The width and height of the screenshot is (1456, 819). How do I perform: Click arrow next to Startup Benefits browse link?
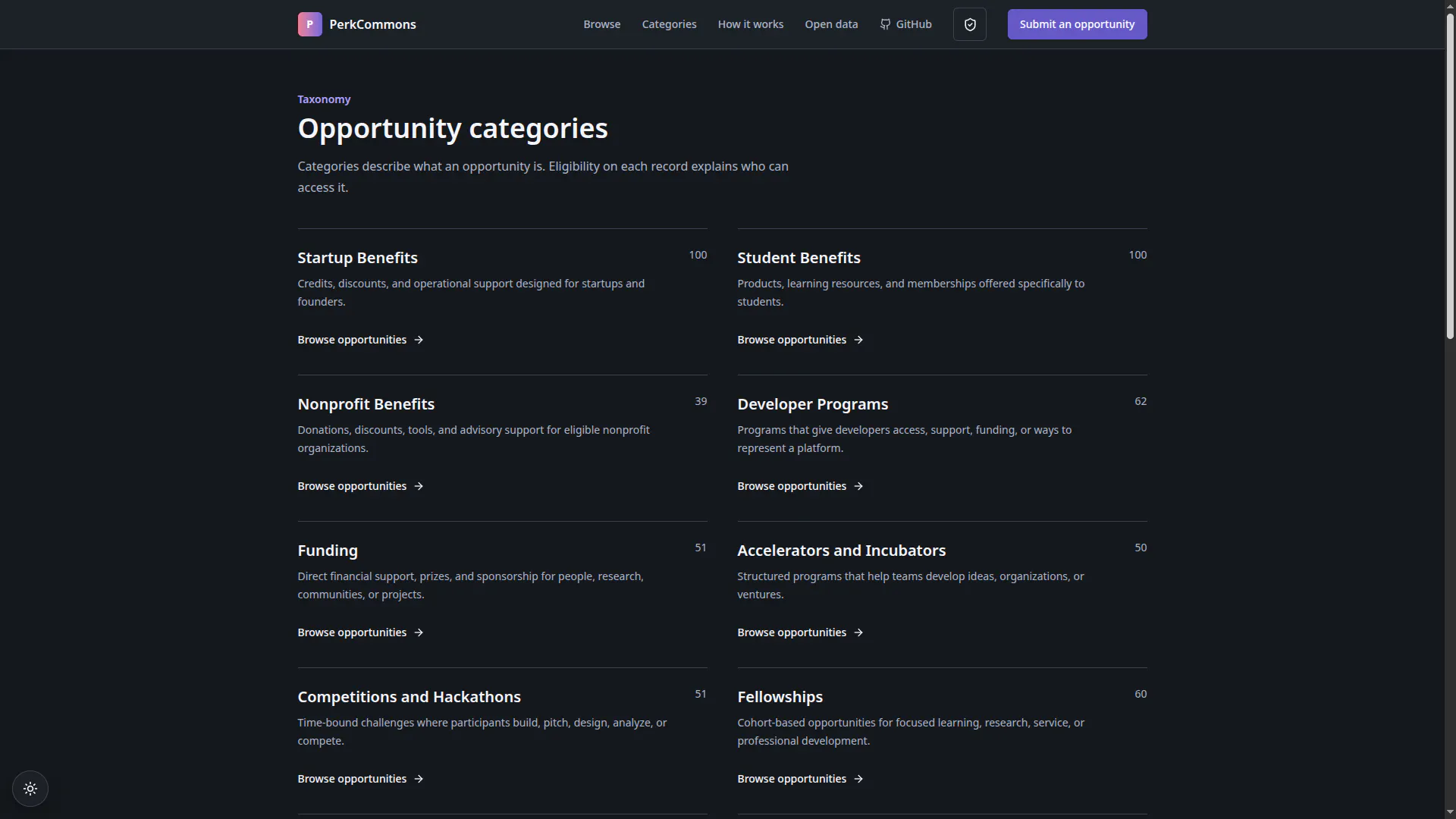pos(419,340)
